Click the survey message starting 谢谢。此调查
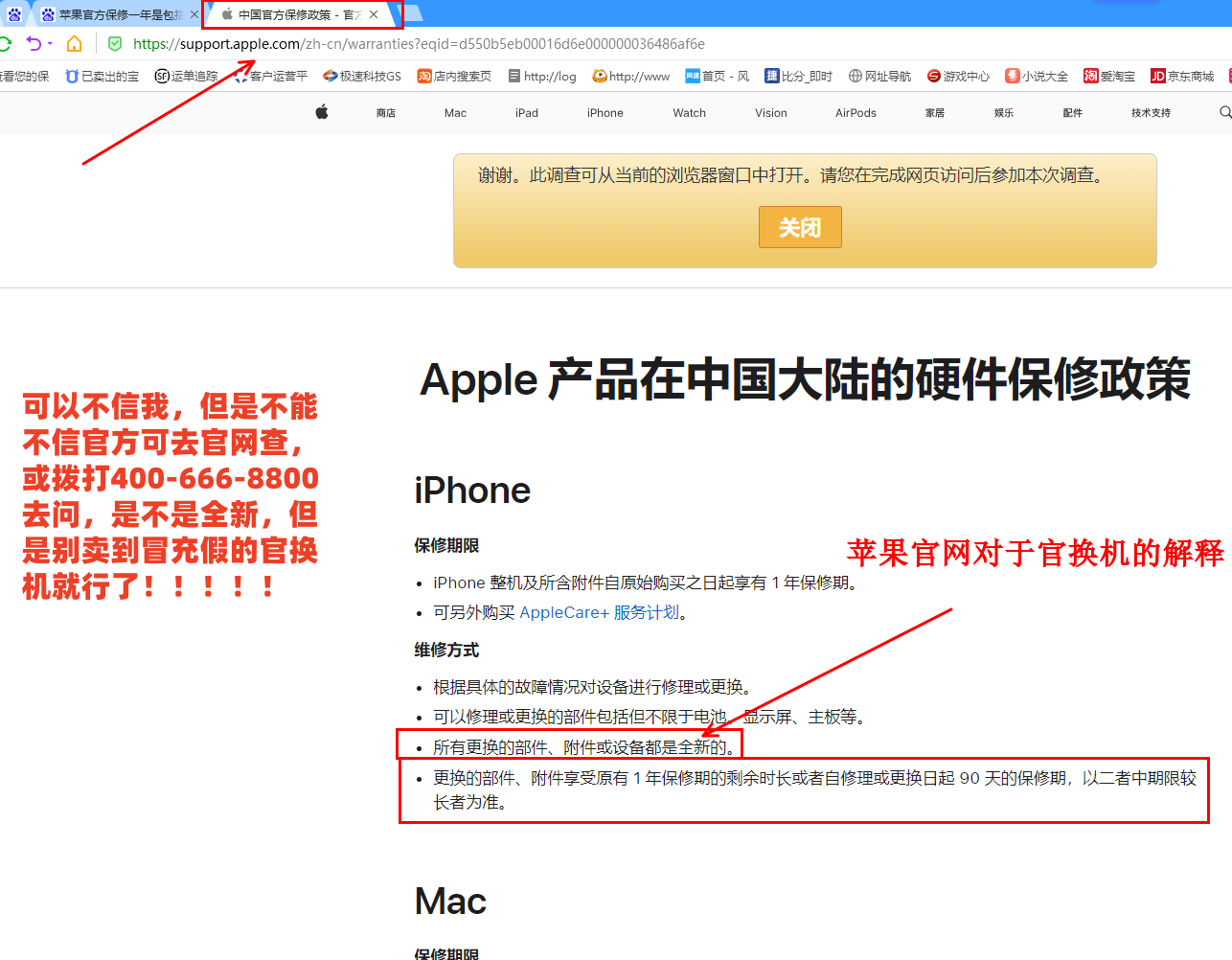 click(x=792, y=175)
